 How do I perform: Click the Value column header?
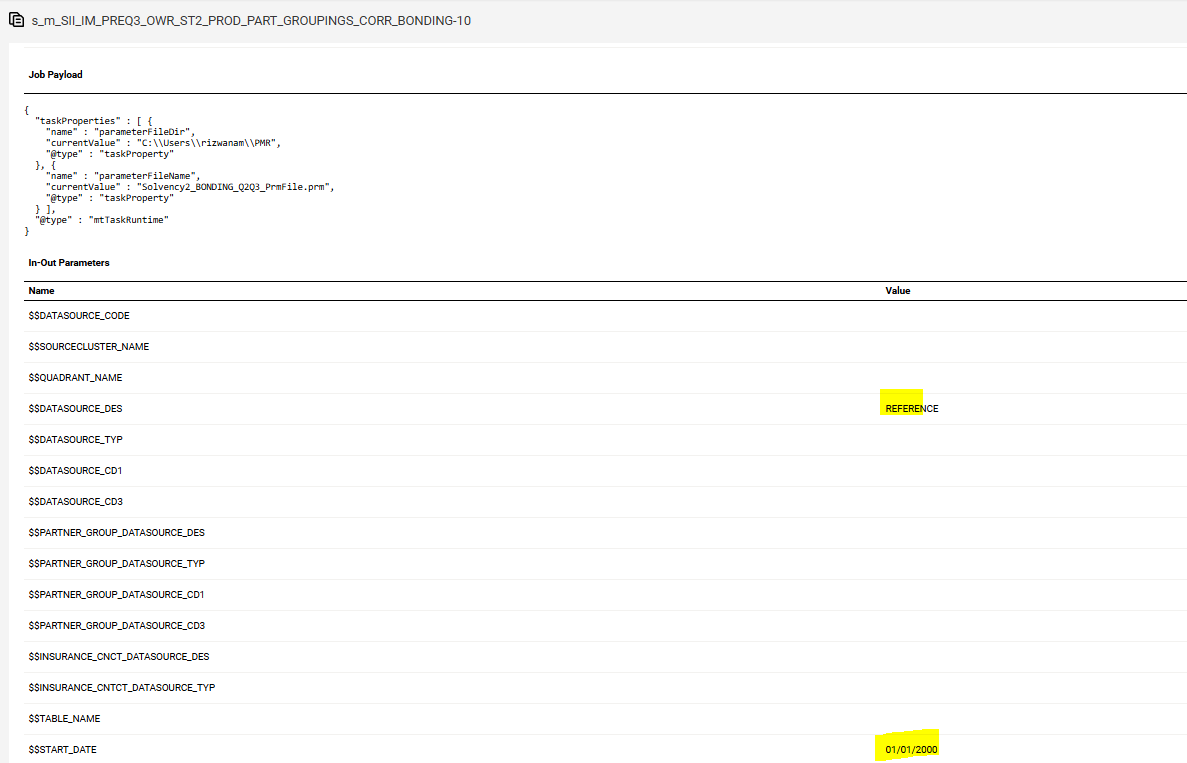pos(898,291)
